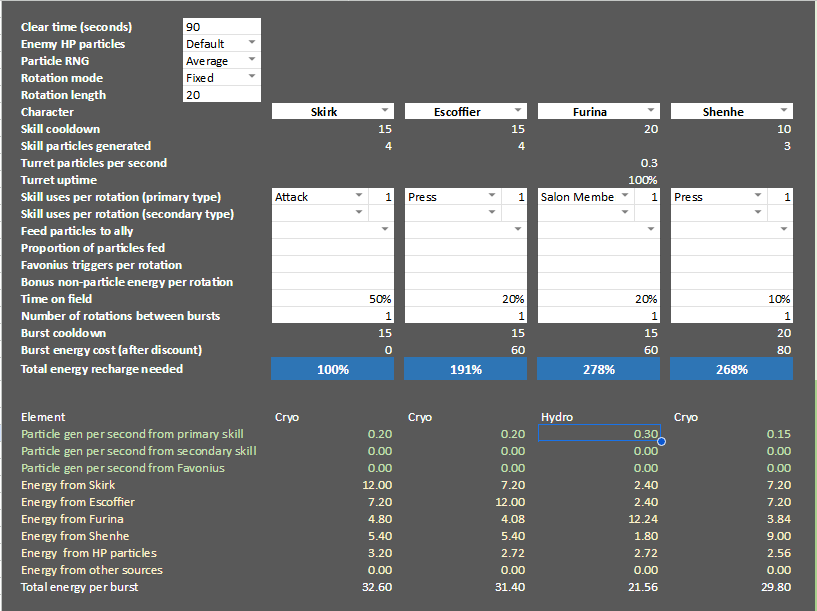Open the Furina character dropdown
Viewport: 817px width, 611px height.
tap(651, 110)
